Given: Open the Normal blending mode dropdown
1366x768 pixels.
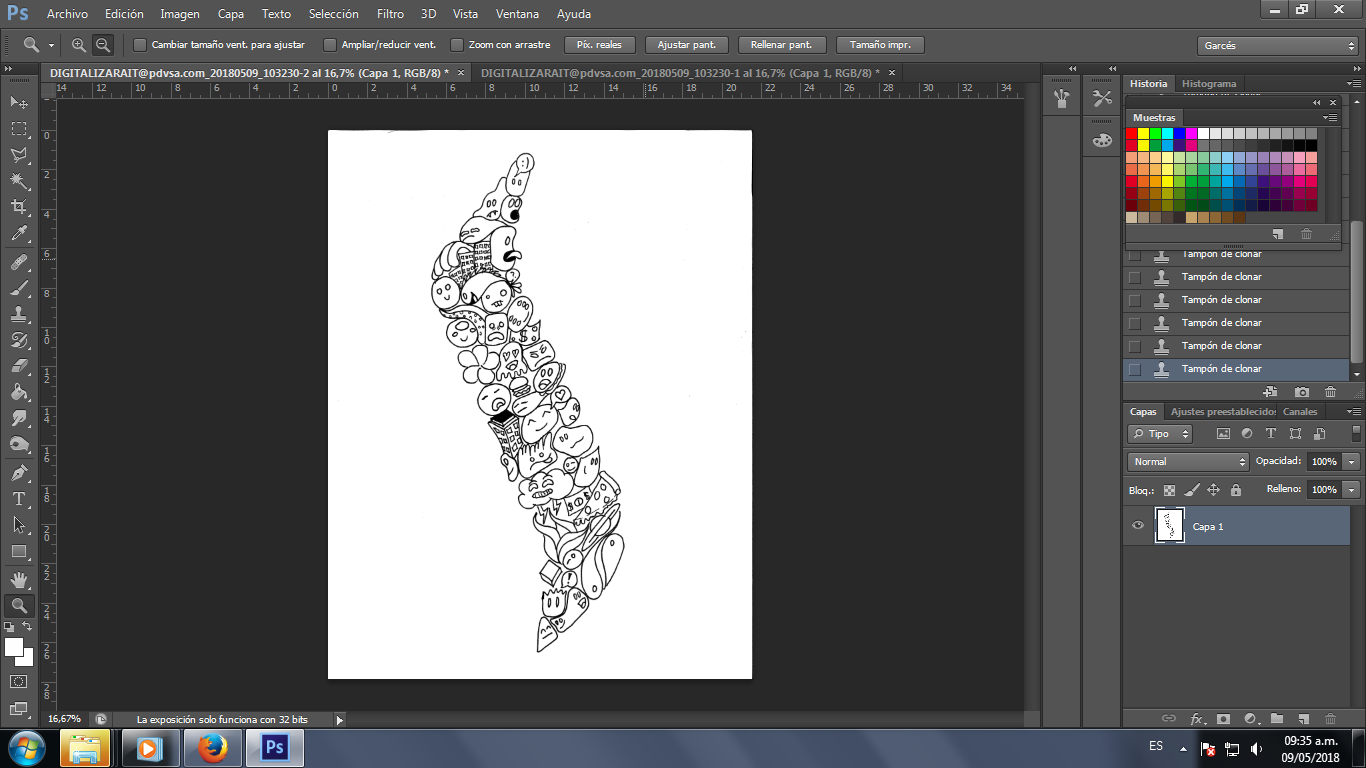Looking at the screenshot, I should tap(1188, 462).
